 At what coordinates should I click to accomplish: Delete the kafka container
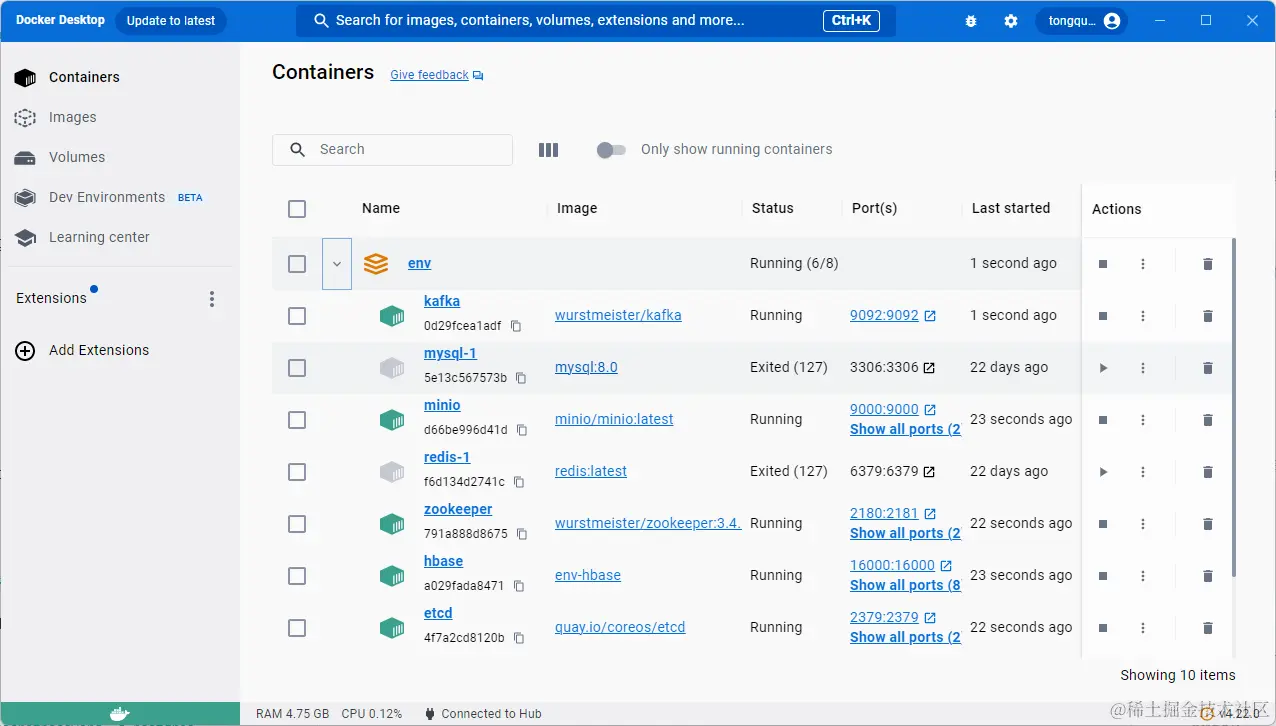1207,316
